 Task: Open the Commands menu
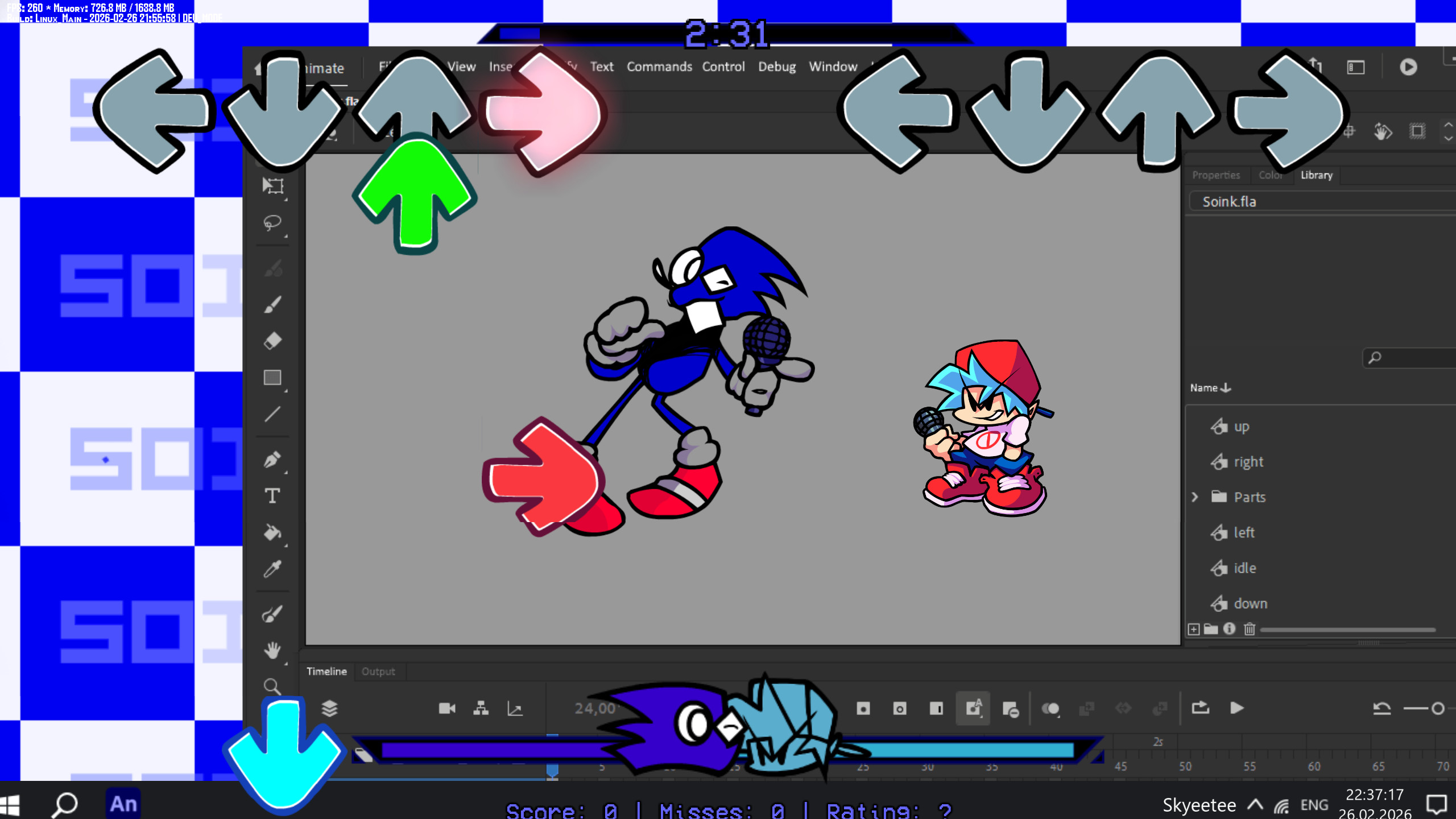tap(659, 67)
